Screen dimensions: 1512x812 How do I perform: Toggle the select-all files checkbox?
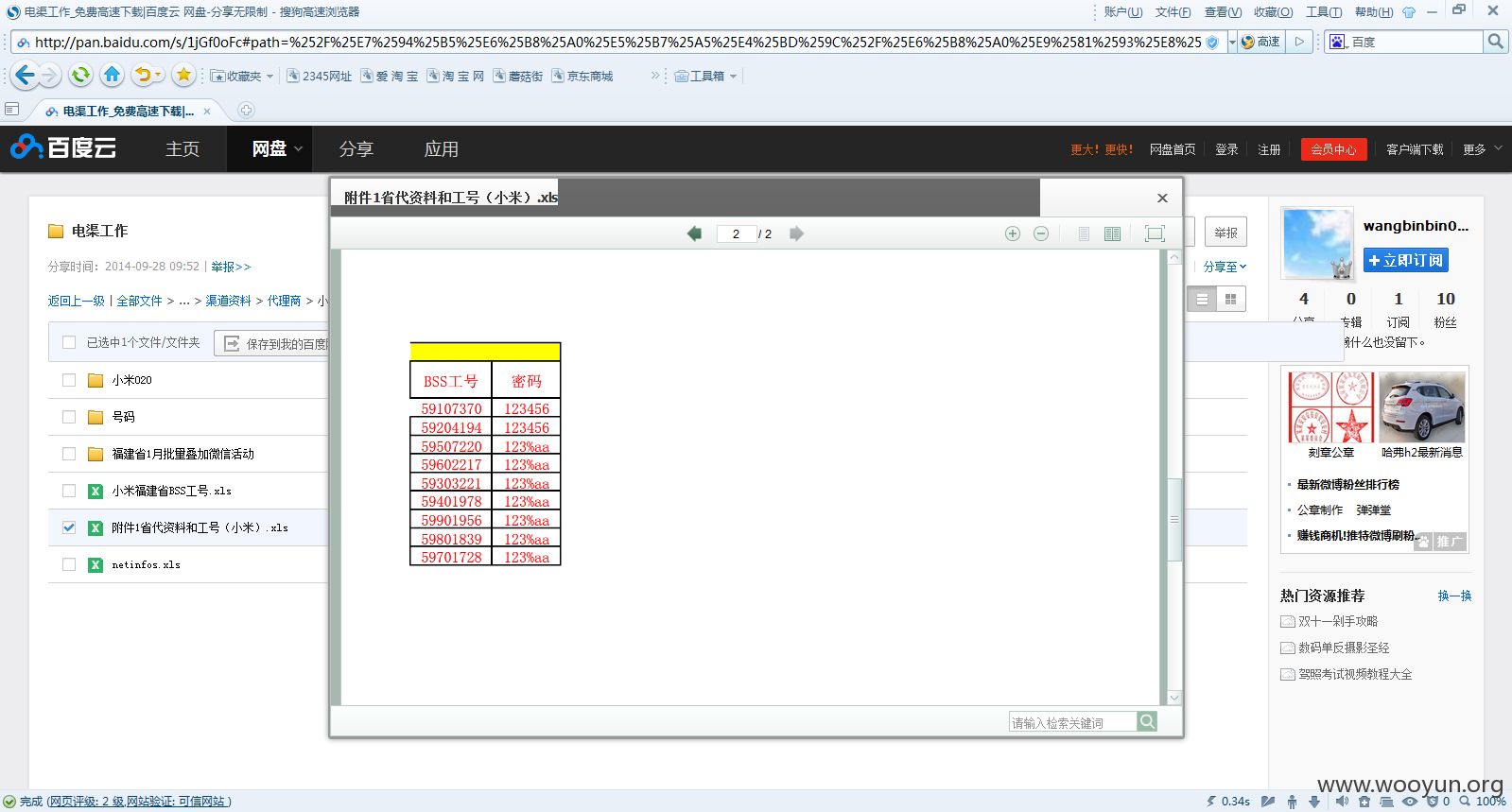[x=69, y=342]
